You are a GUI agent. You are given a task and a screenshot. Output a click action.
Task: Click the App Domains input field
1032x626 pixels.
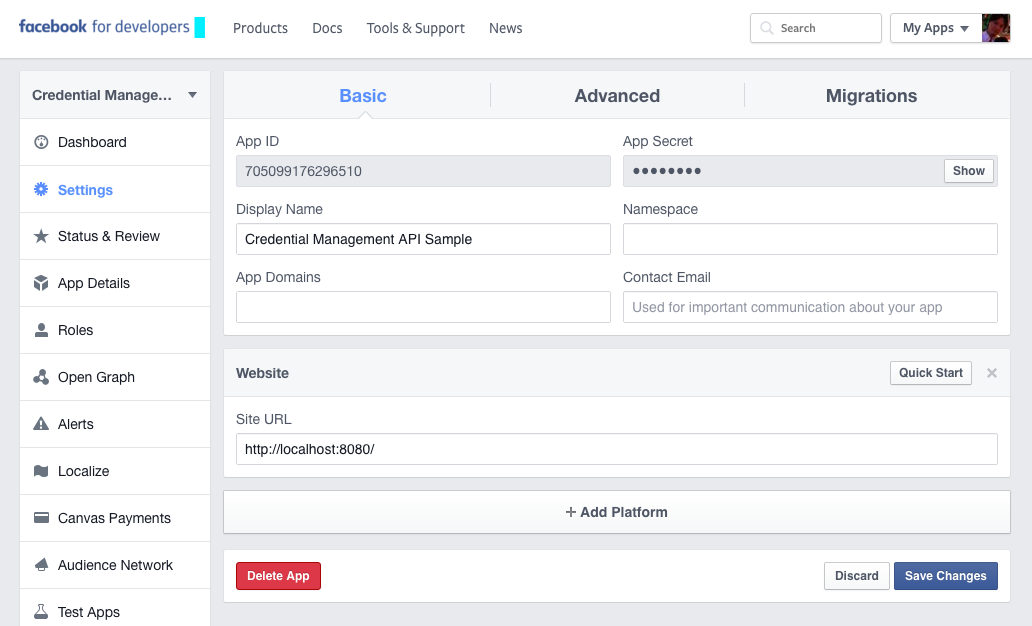(423, 307)
